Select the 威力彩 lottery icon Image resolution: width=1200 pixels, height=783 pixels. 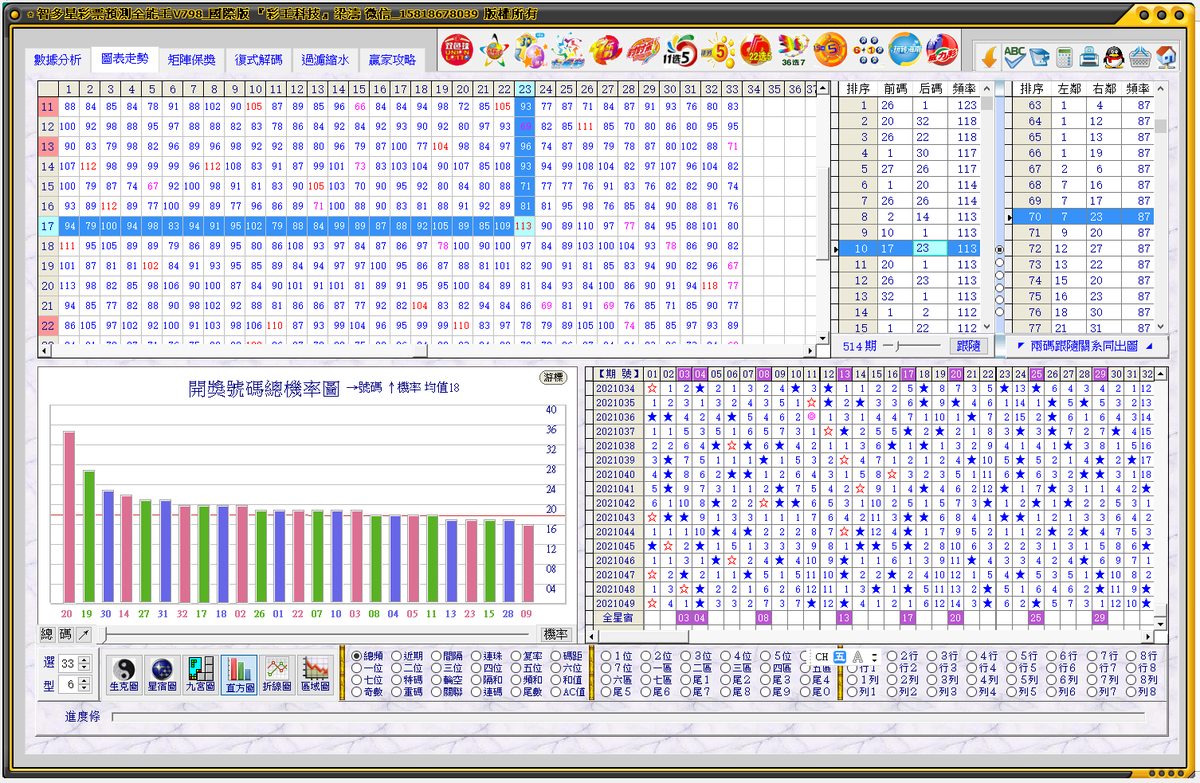click(x=942, y=48)
